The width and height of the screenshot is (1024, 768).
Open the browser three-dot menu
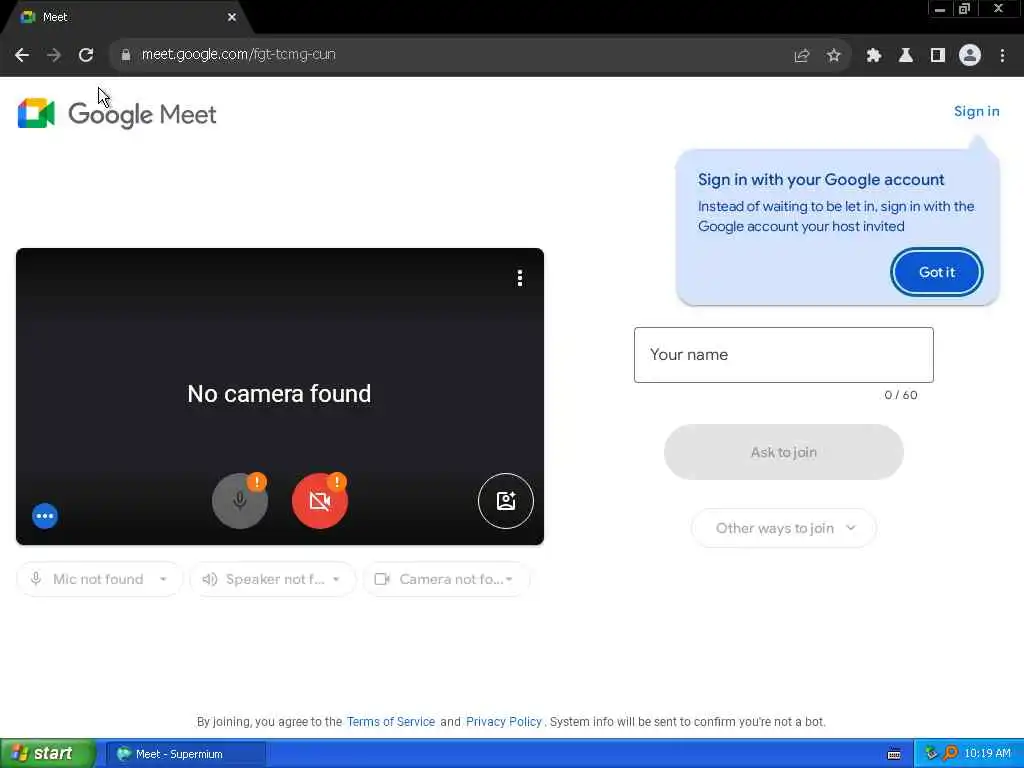tap(1002, 56)
